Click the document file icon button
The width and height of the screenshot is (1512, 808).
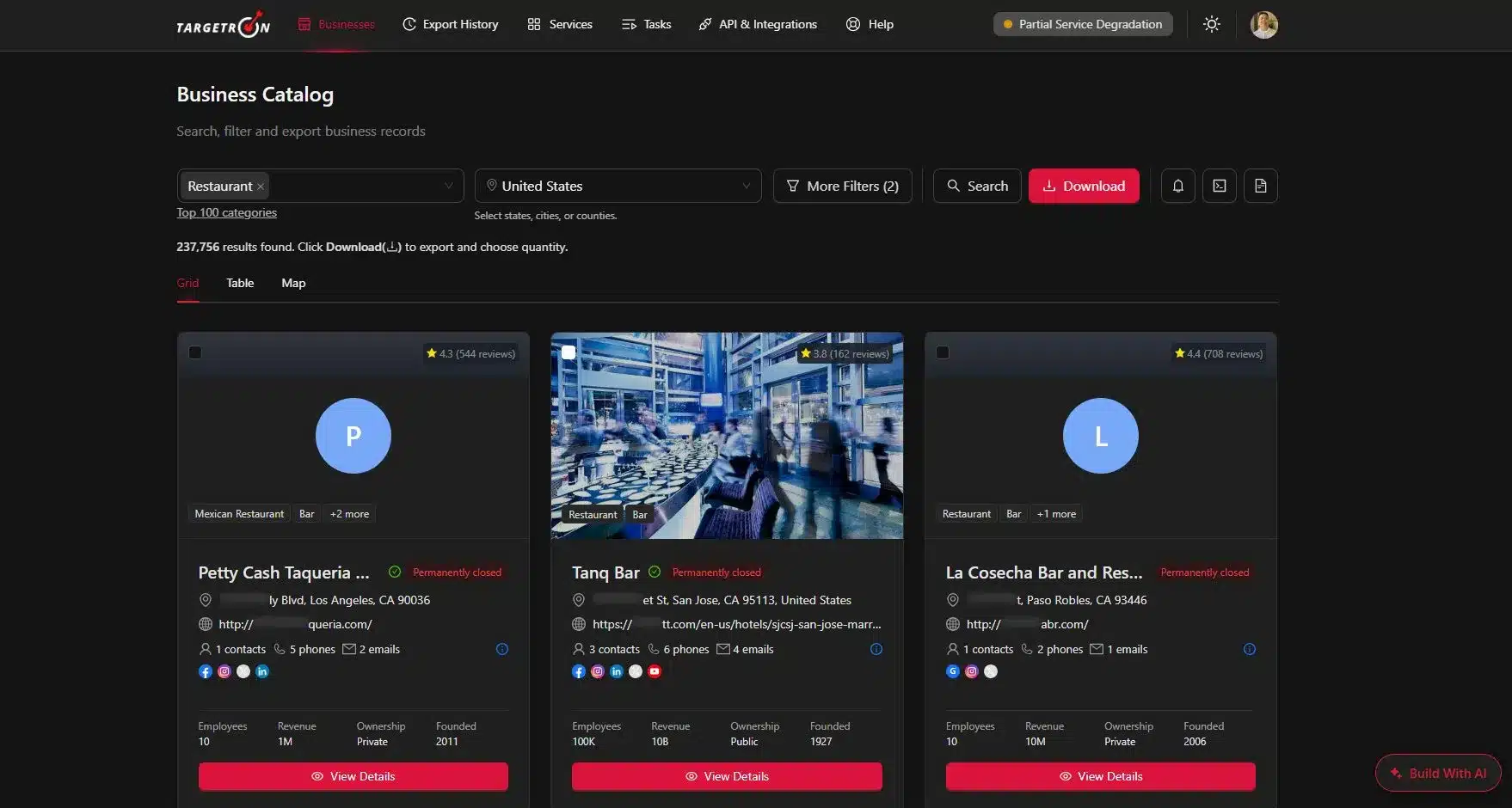(1261, 186)
